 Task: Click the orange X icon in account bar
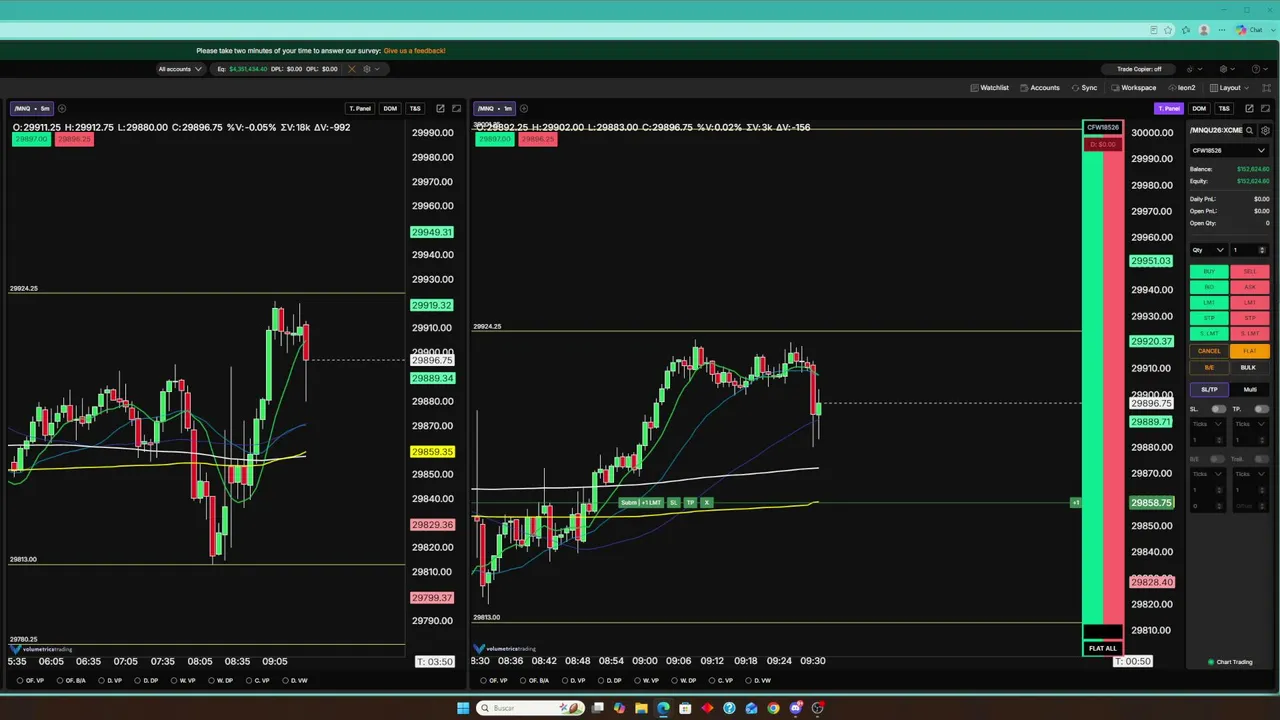click(351, 69)
